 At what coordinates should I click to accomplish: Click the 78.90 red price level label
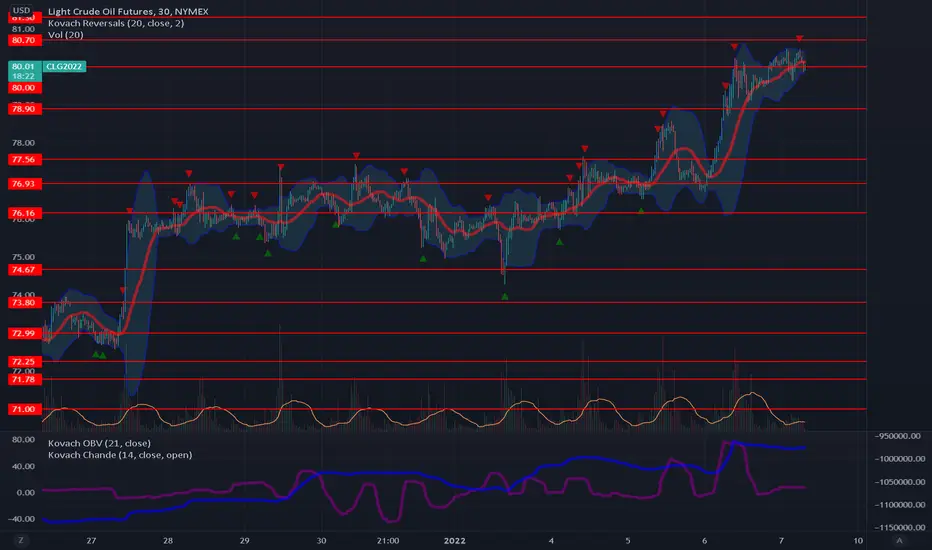pyautogui.click(x=24, y=109)
